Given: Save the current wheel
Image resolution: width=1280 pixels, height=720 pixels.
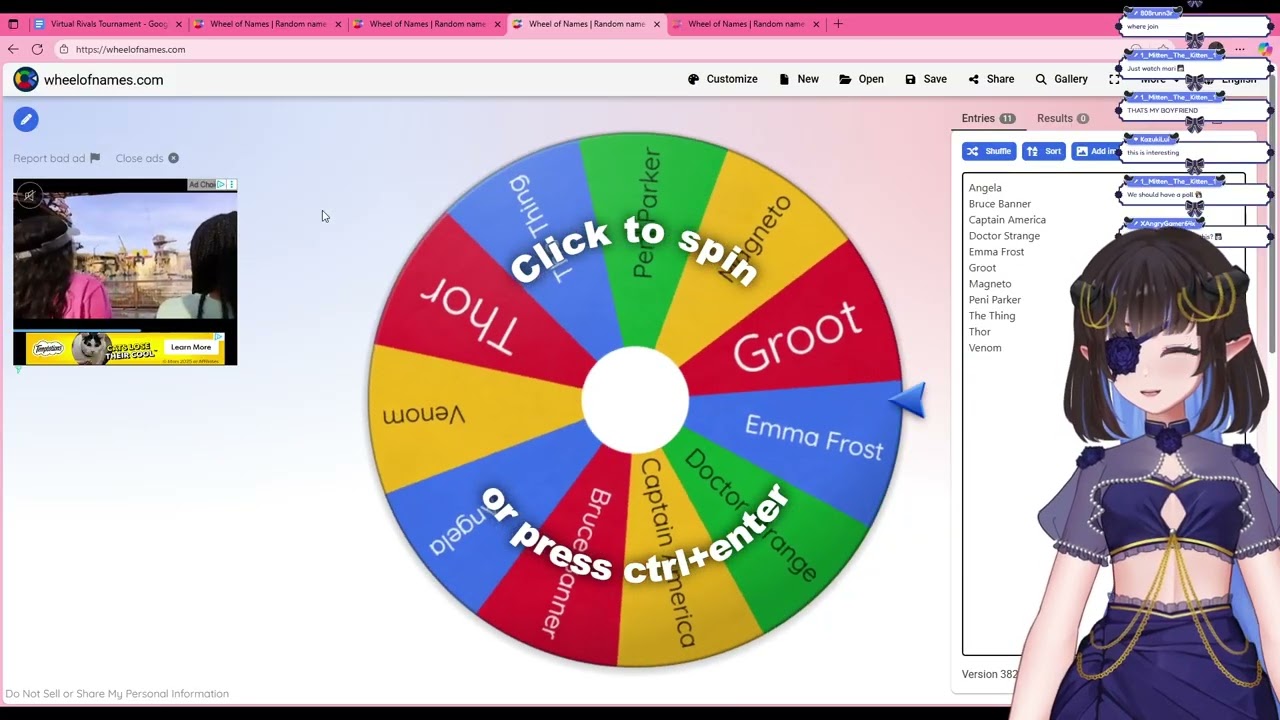Looking at the screenshot, I should point(925,79).
